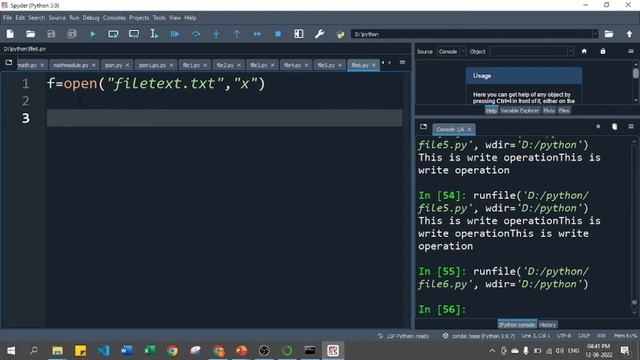Image resolution: width=640 pixels, height=360 pixels.
Task: Open the Help menu
Action: (190, 18)
